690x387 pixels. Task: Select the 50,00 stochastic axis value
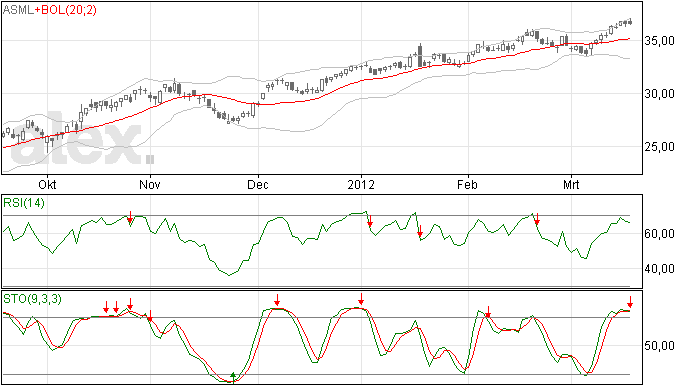coord(659,346)
